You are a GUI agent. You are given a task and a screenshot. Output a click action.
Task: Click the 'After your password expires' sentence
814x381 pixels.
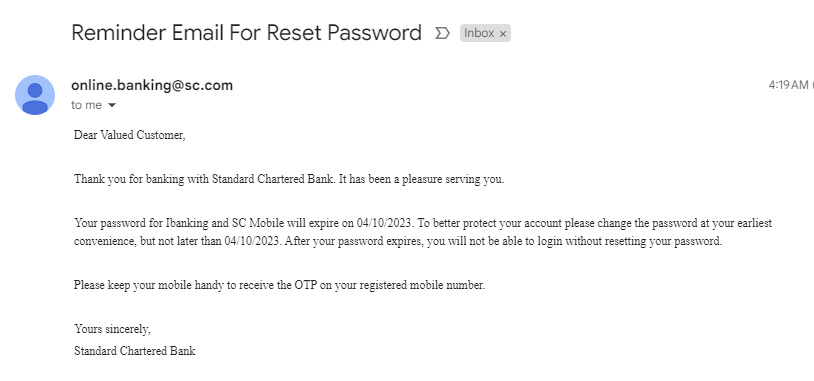504,241
